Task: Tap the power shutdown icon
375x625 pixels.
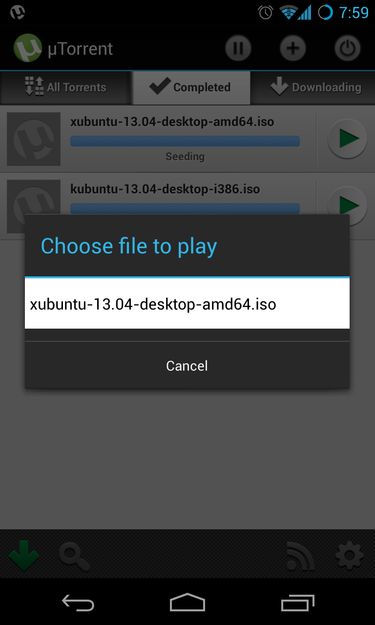Action: tap(348, 48)
